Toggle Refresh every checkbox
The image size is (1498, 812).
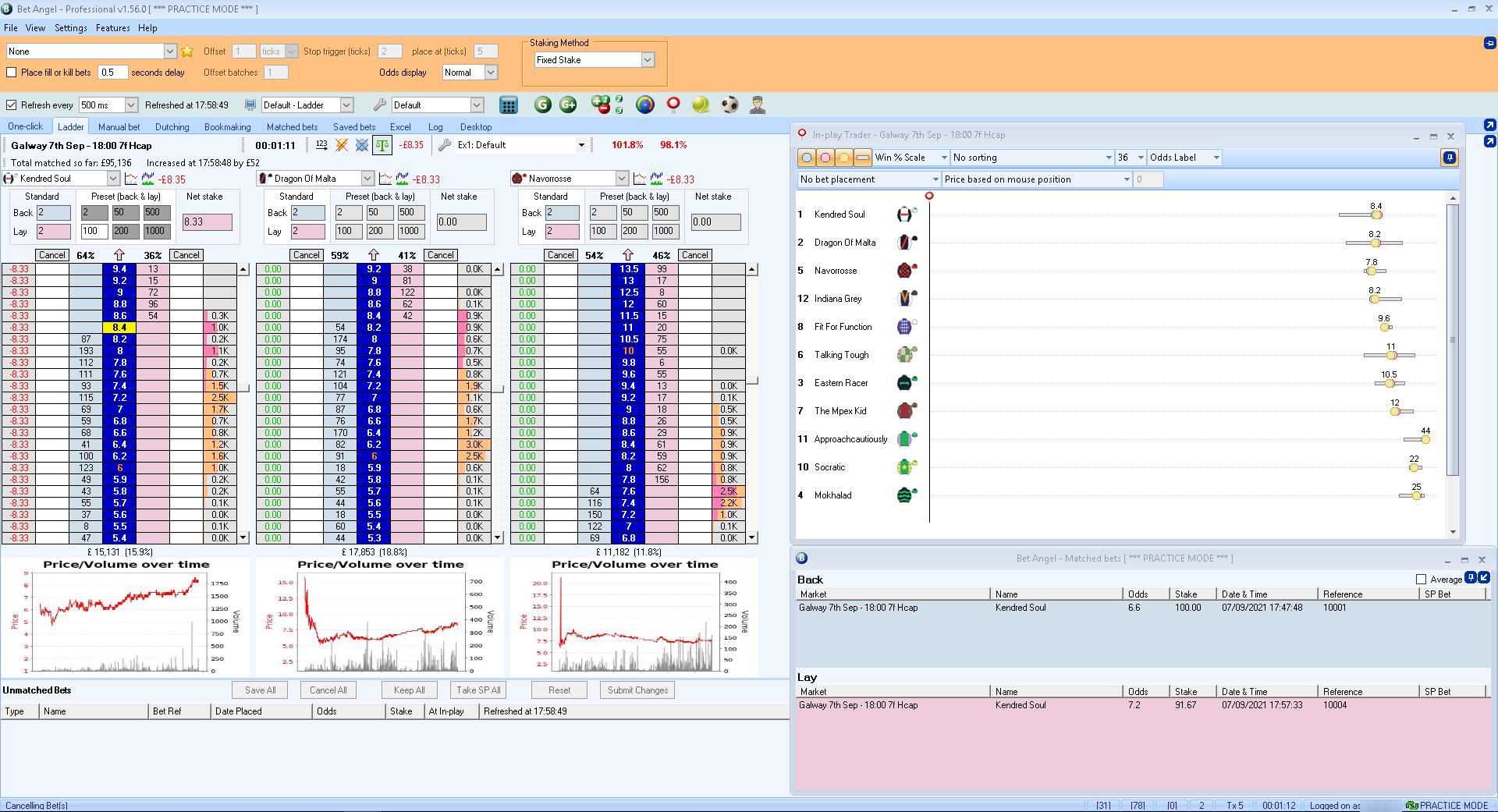pyautogui.click(x=12, y=105)
